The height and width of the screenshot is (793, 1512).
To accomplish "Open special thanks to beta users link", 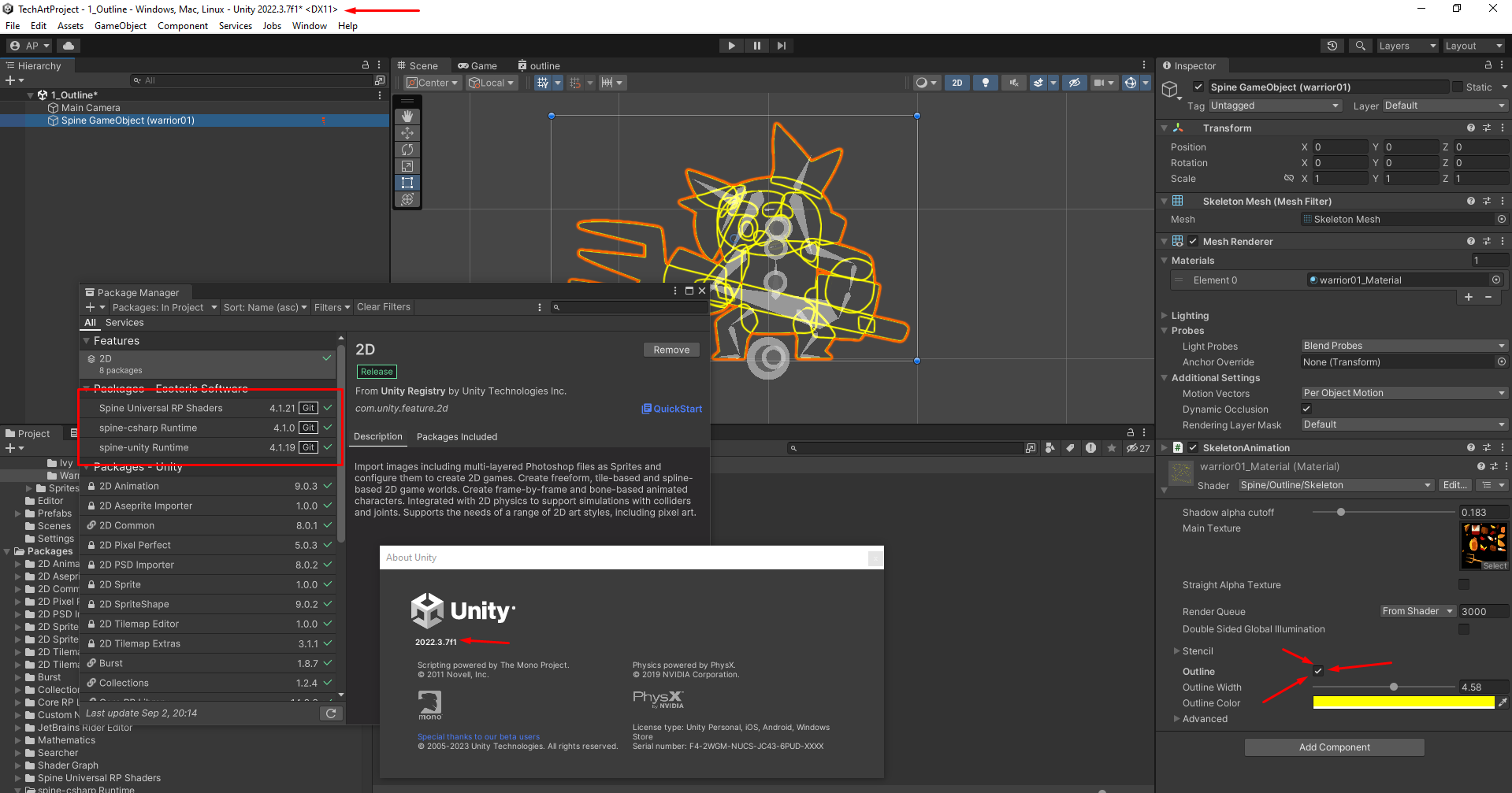I will tap(479, 737).
